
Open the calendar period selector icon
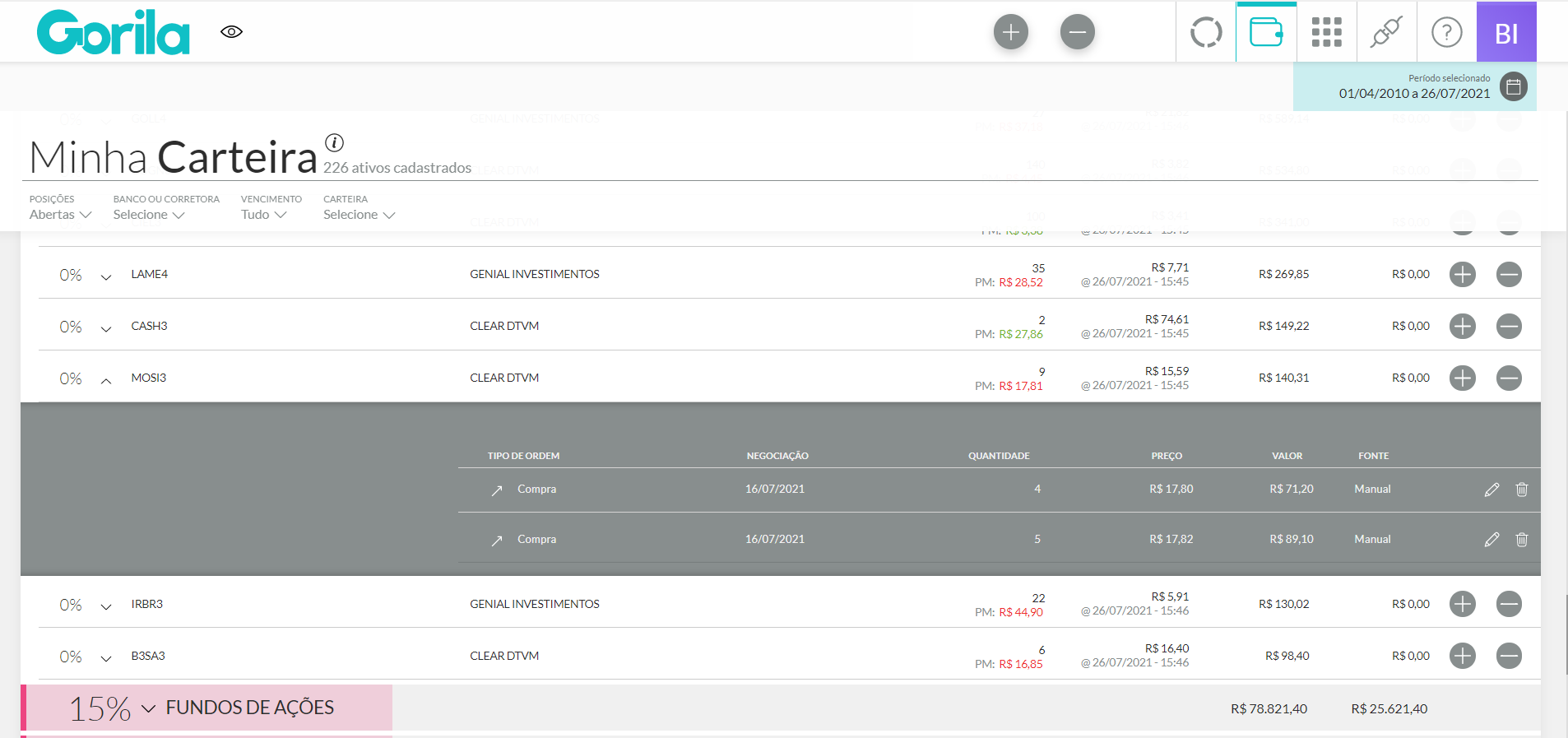point(1513,86)
